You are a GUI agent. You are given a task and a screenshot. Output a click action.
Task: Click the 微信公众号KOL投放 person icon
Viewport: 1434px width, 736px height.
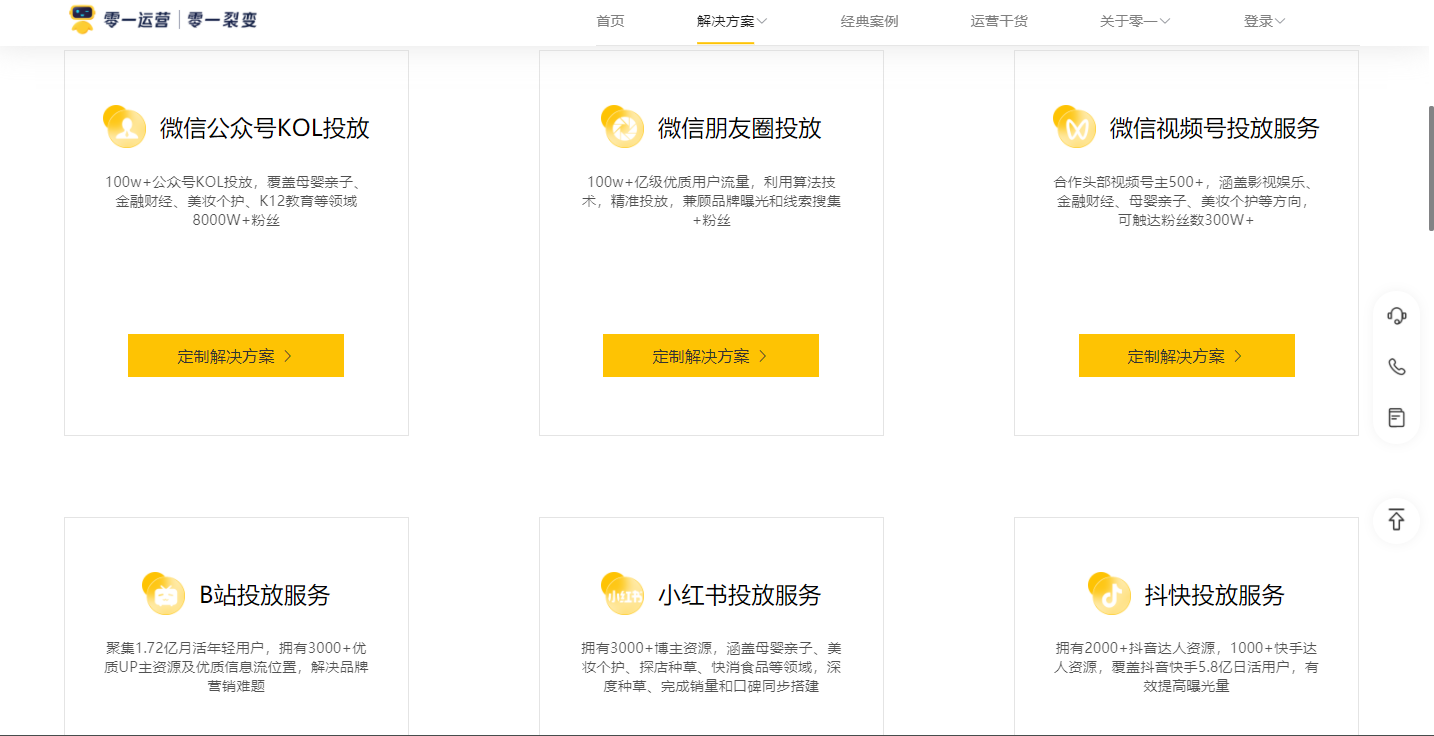pyautogui.click(x=126, y=127)
